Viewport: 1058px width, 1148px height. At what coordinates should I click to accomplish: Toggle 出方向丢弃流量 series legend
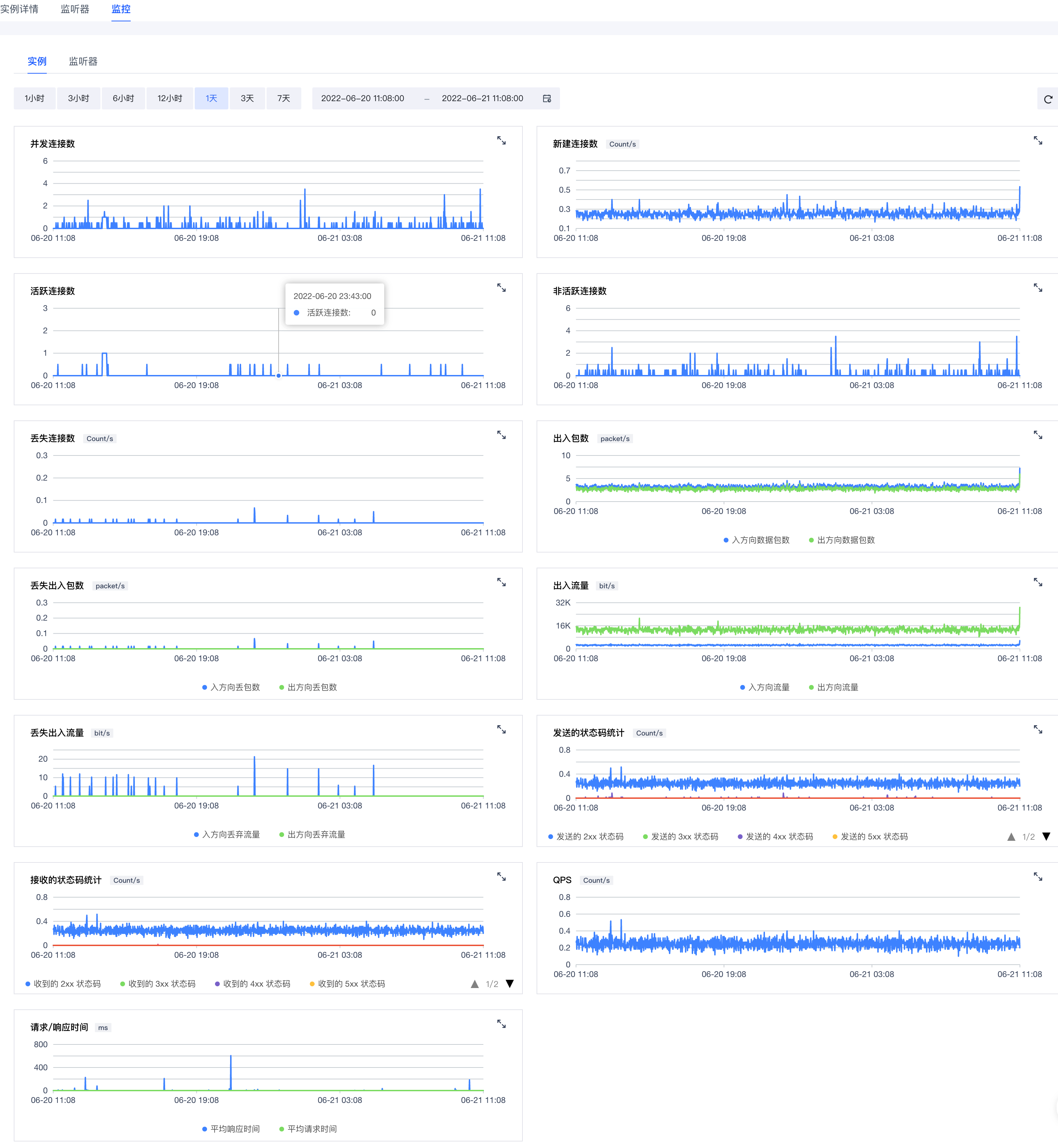(312, 834)
